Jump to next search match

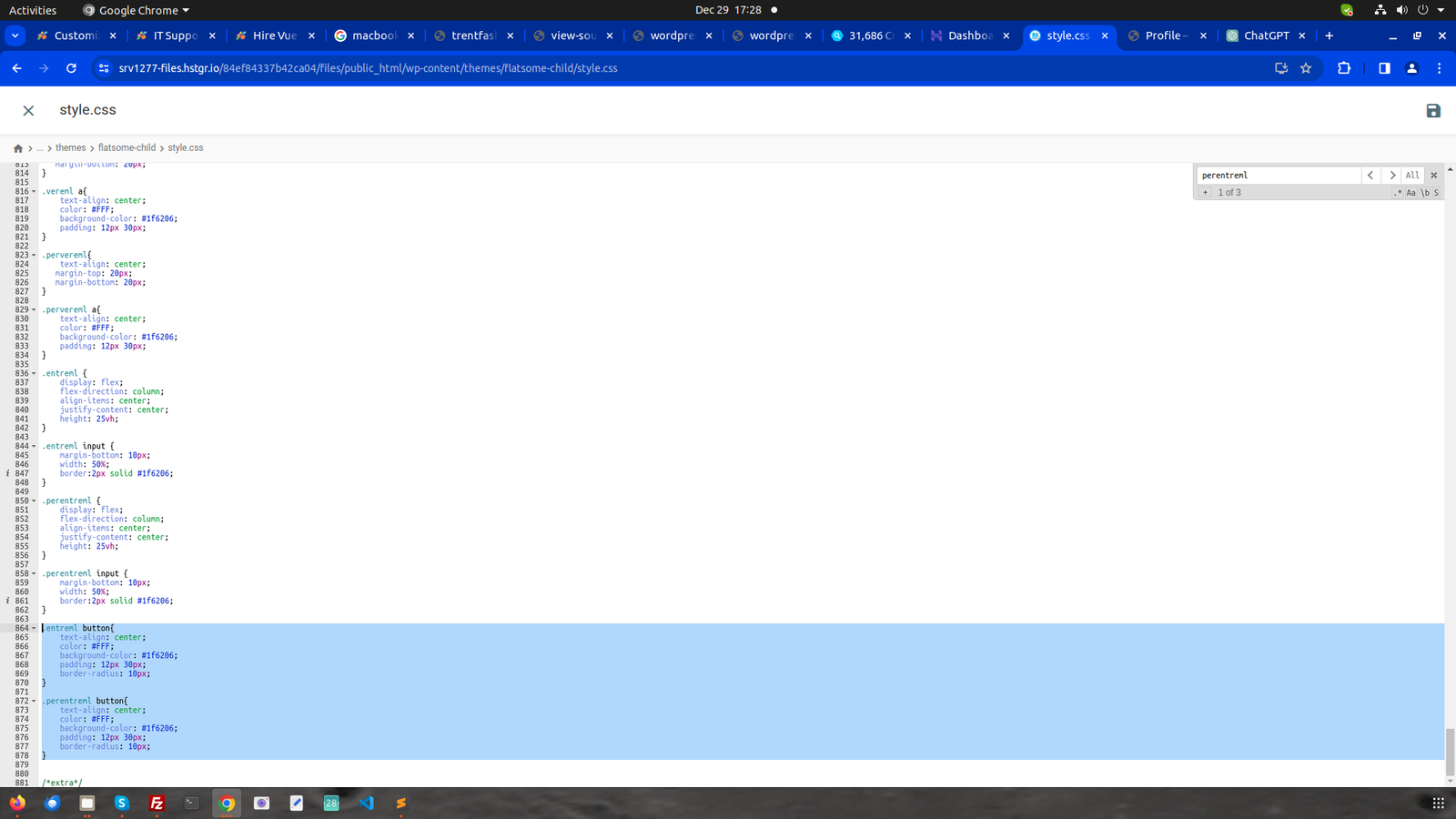(x=1391, y=176)
